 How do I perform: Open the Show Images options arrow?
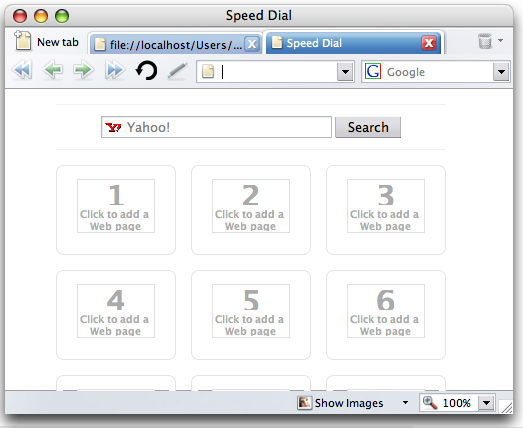point(405,403)
